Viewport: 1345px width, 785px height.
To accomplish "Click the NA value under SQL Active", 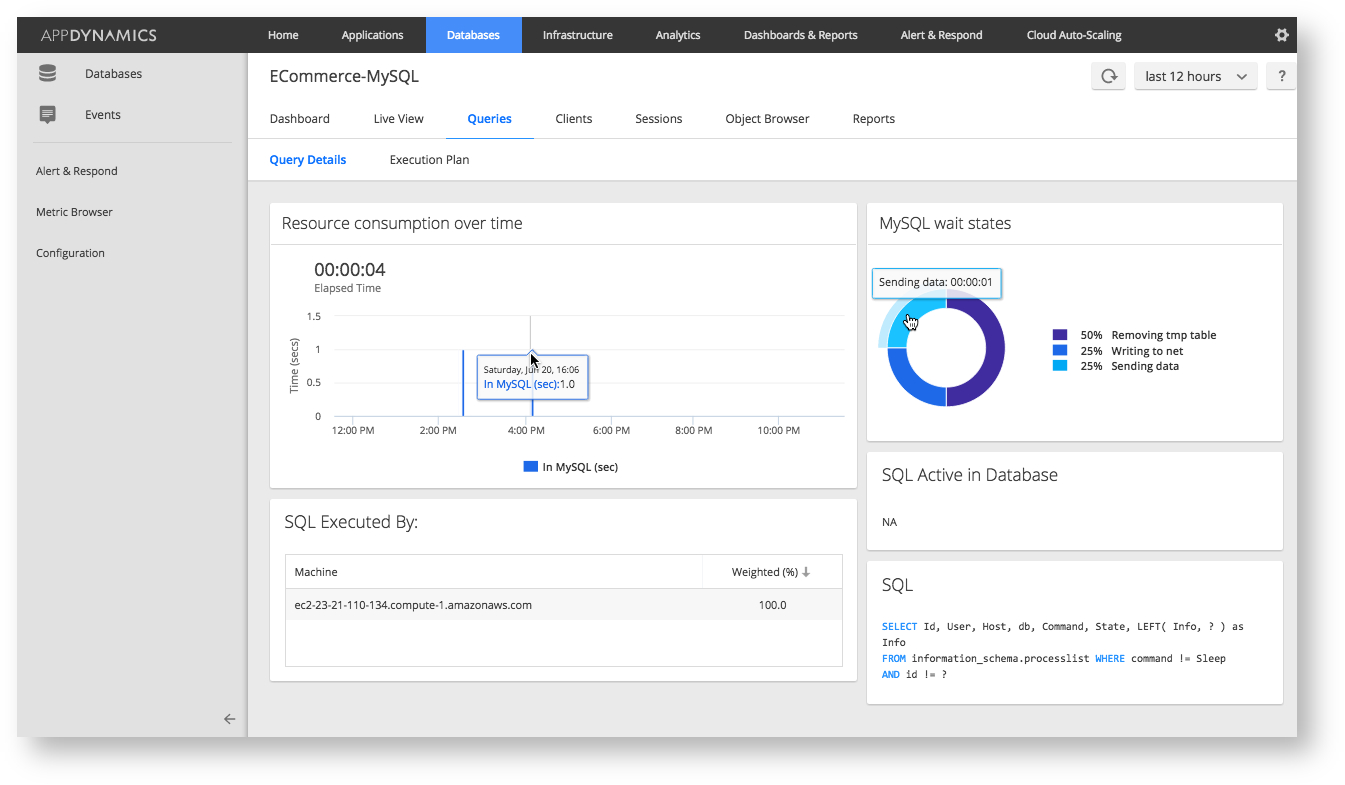I will click(x=890, y=522).
